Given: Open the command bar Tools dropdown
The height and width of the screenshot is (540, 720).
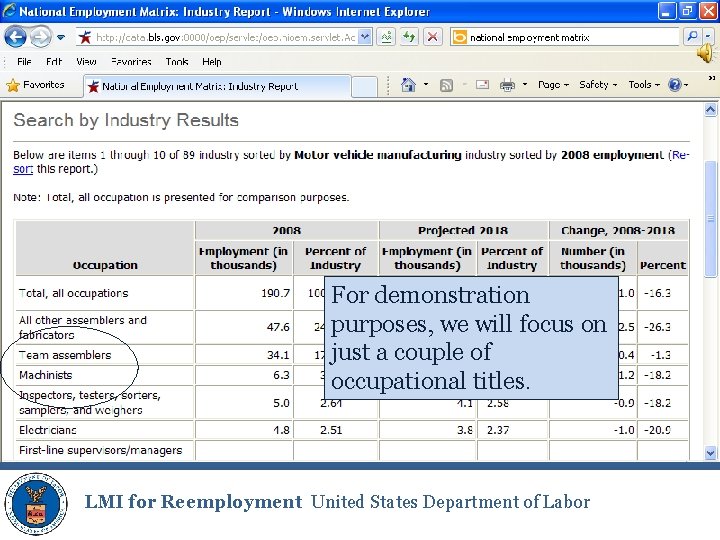Looking at the screenshot, I should click(x=644, y=85).
